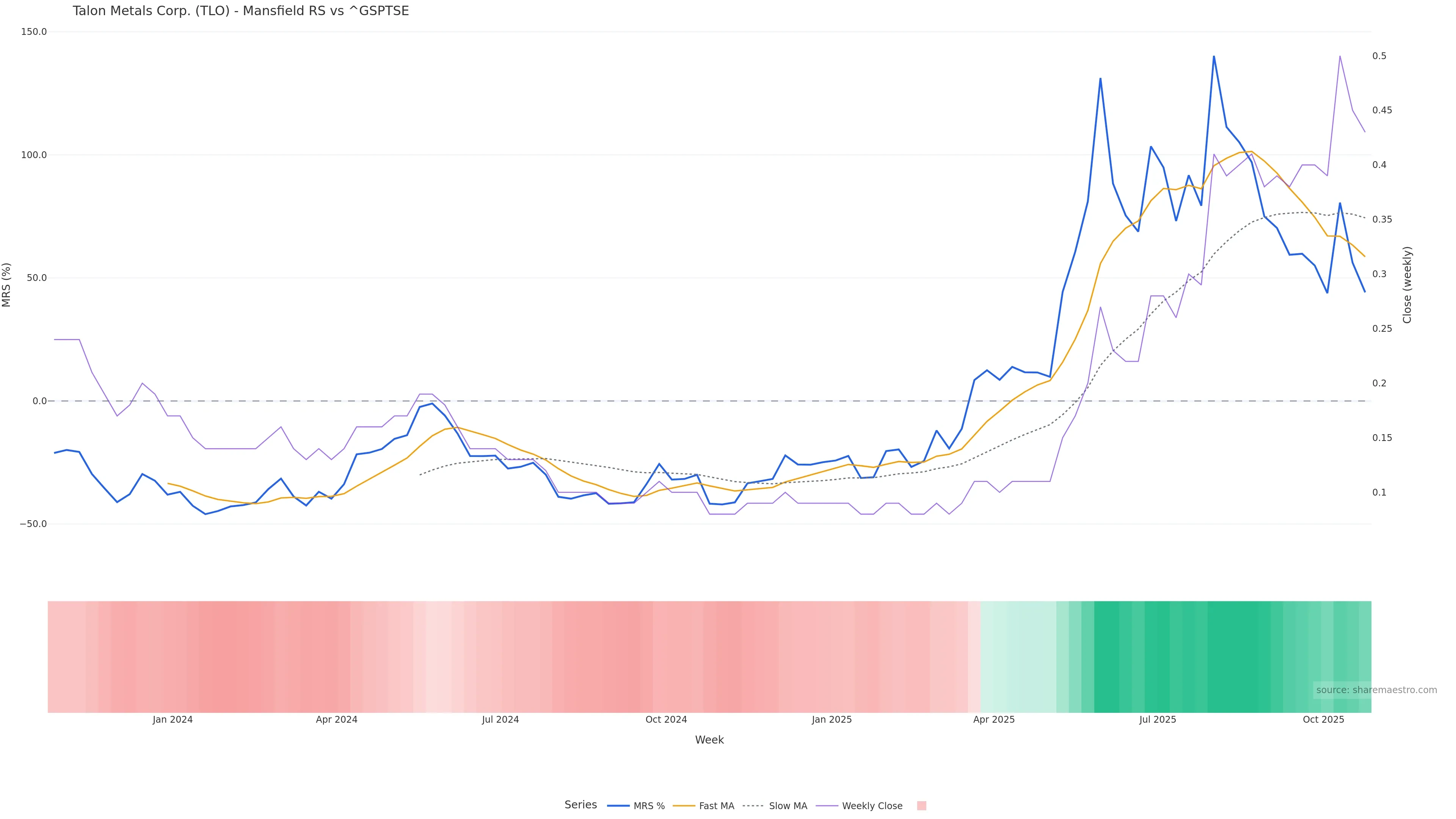Click the Jul 2025 x-axis tick label
The width and height of the screenshot is (1456, 819).
click(x=1157, y=720)
